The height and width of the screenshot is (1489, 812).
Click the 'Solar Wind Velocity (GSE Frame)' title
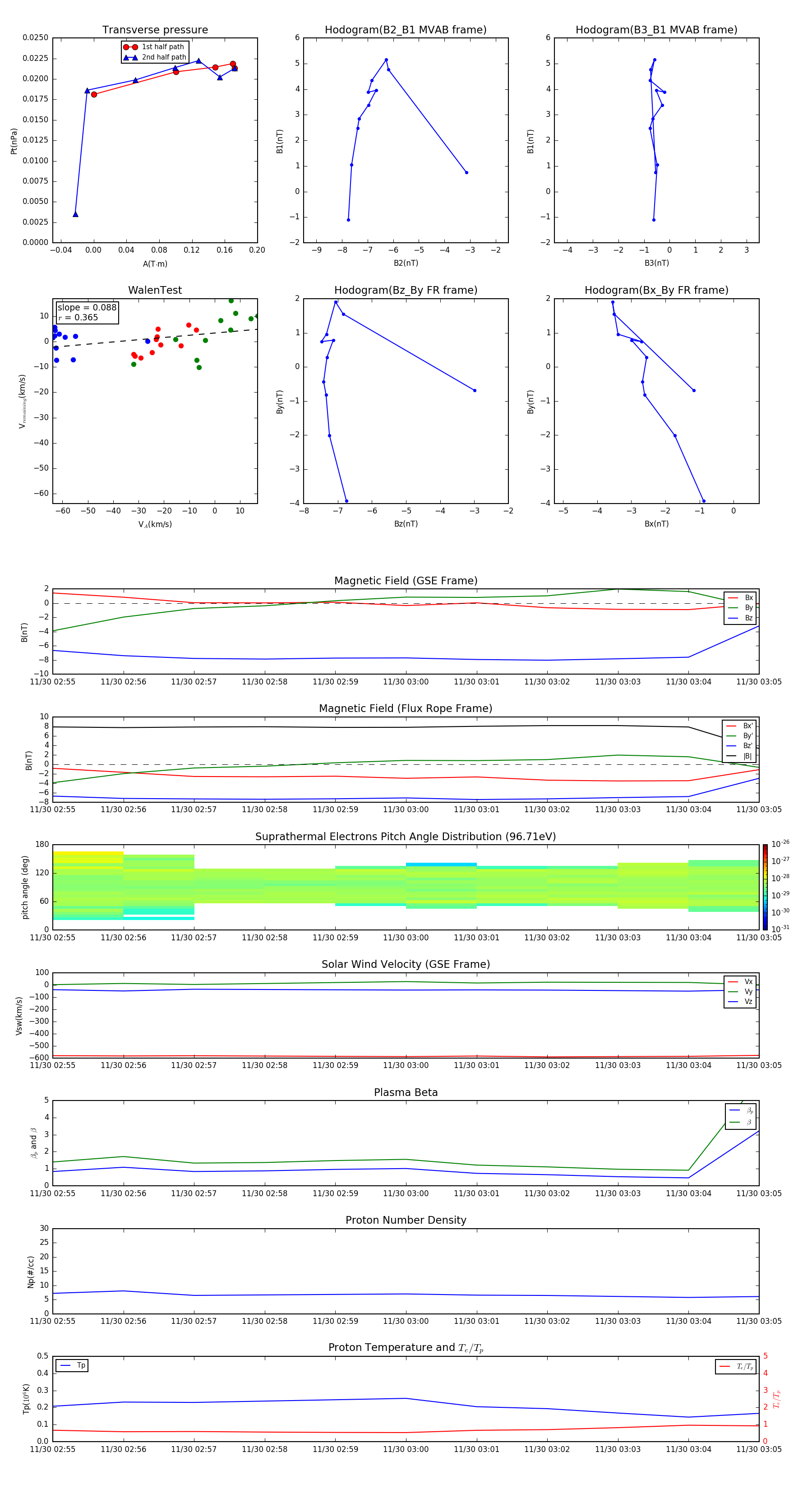tap(406, 965)
